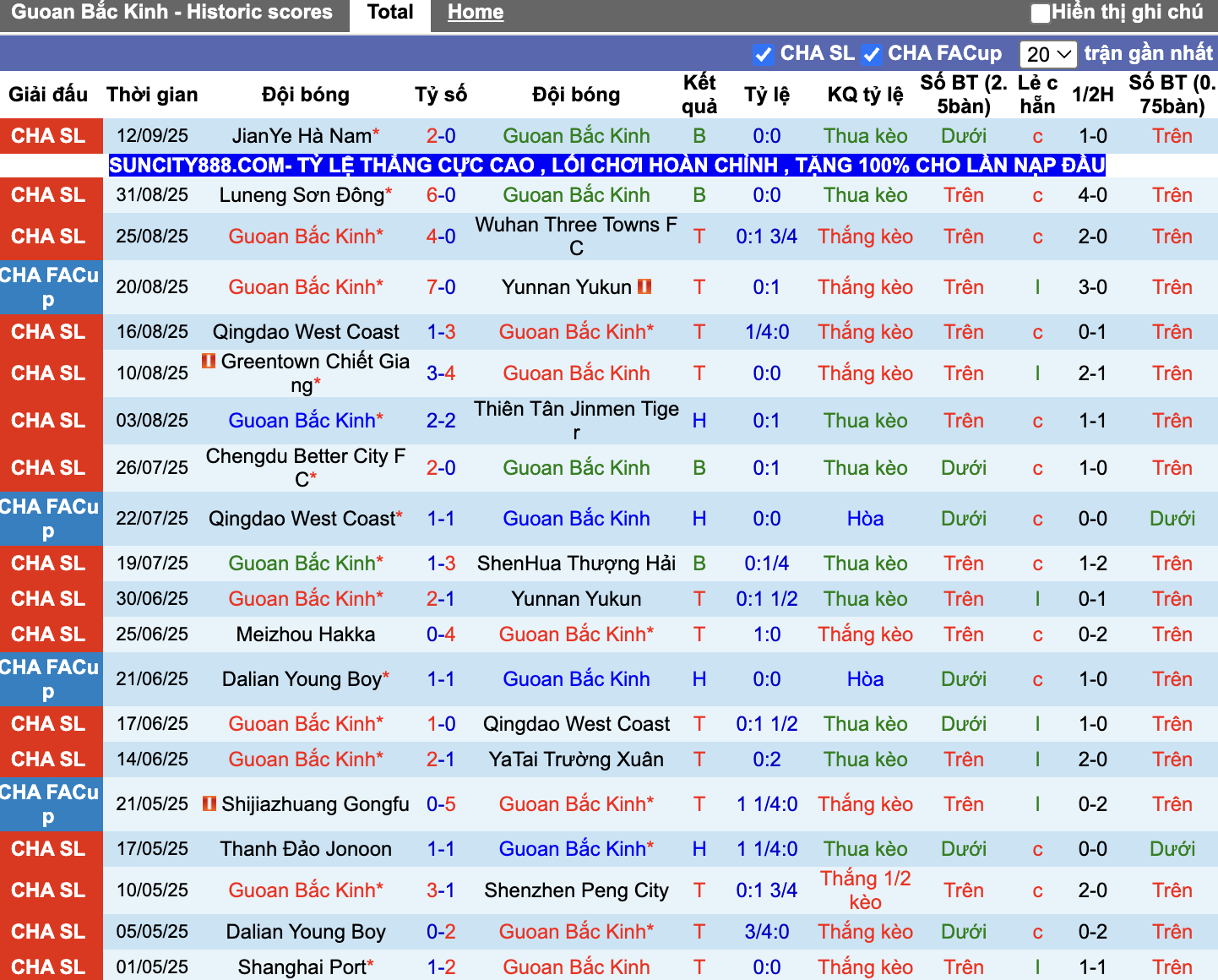Open the 20 recent matches dropdown
The width and height of the screenshot is (1218, 980).
(1048, 54)
